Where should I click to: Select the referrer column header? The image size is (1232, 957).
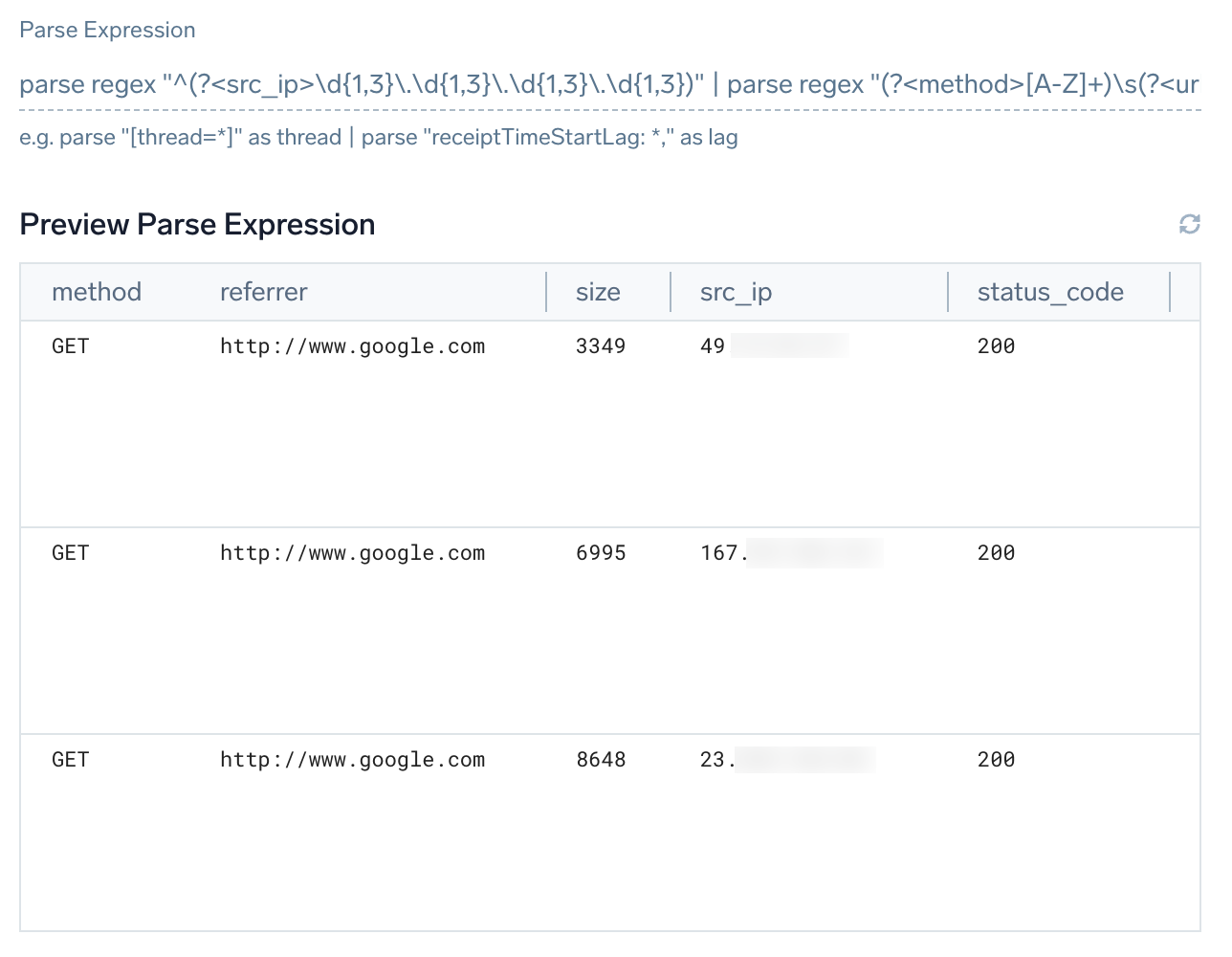tap(264, 292)
